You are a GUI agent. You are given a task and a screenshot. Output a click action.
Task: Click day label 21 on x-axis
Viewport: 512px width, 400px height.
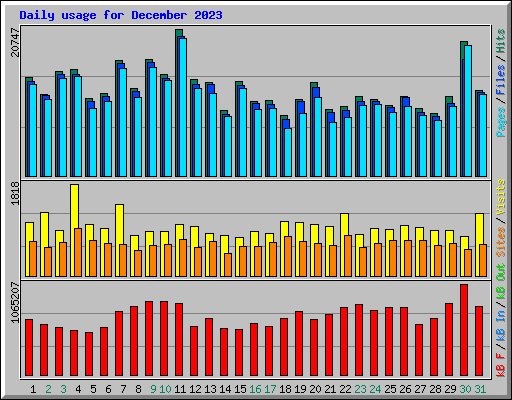(330, 389)
